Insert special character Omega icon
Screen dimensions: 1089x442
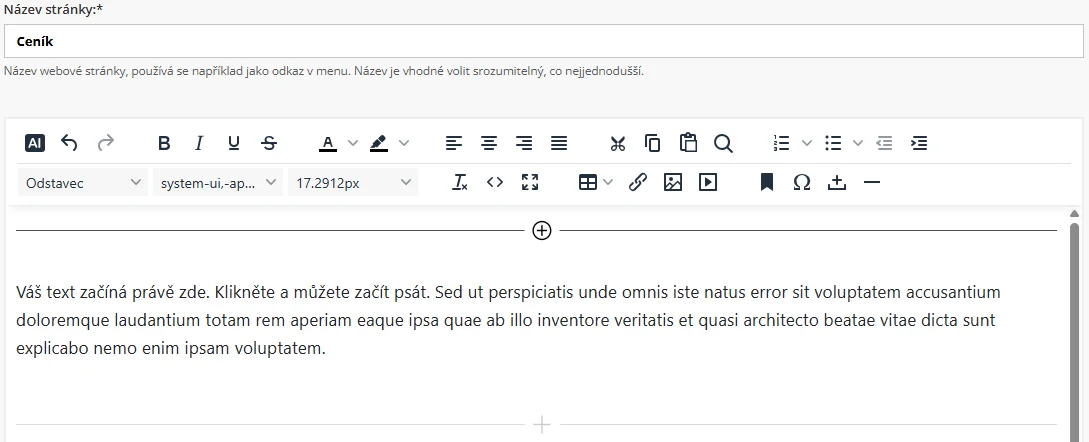click(x=802, y=182)
